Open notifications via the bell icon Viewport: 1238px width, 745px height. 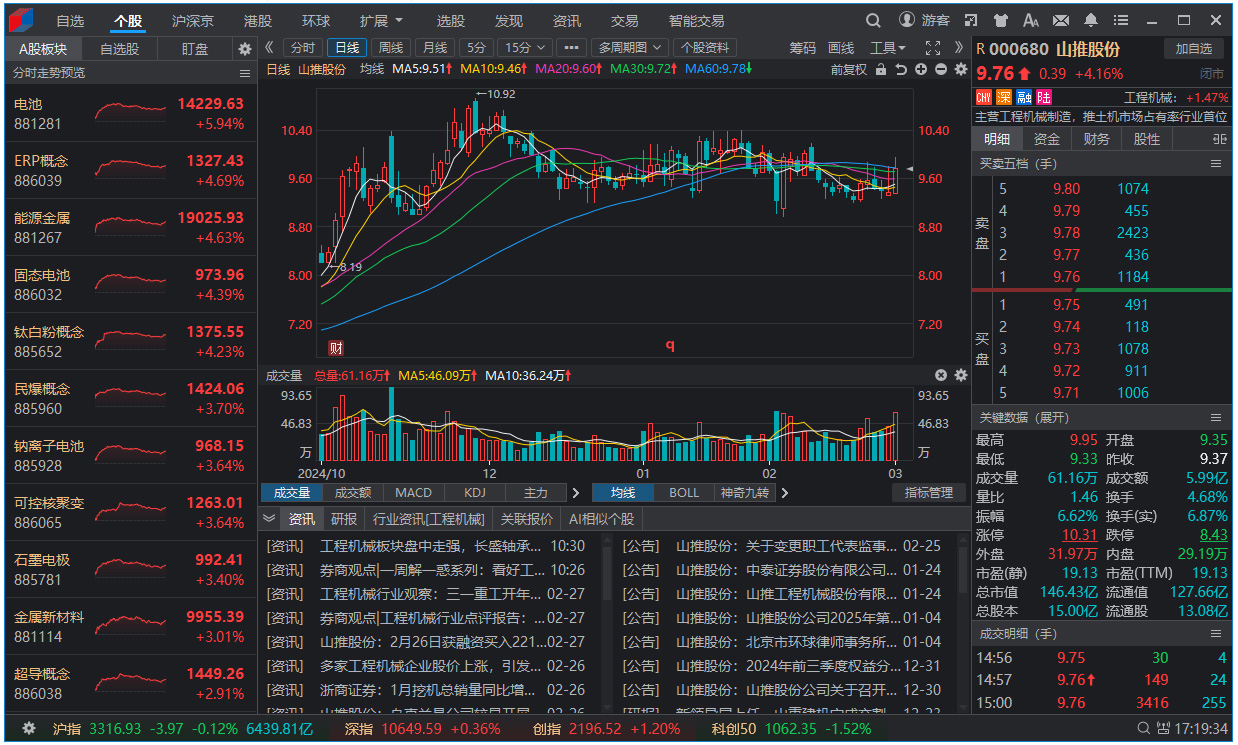(1091, 20)
